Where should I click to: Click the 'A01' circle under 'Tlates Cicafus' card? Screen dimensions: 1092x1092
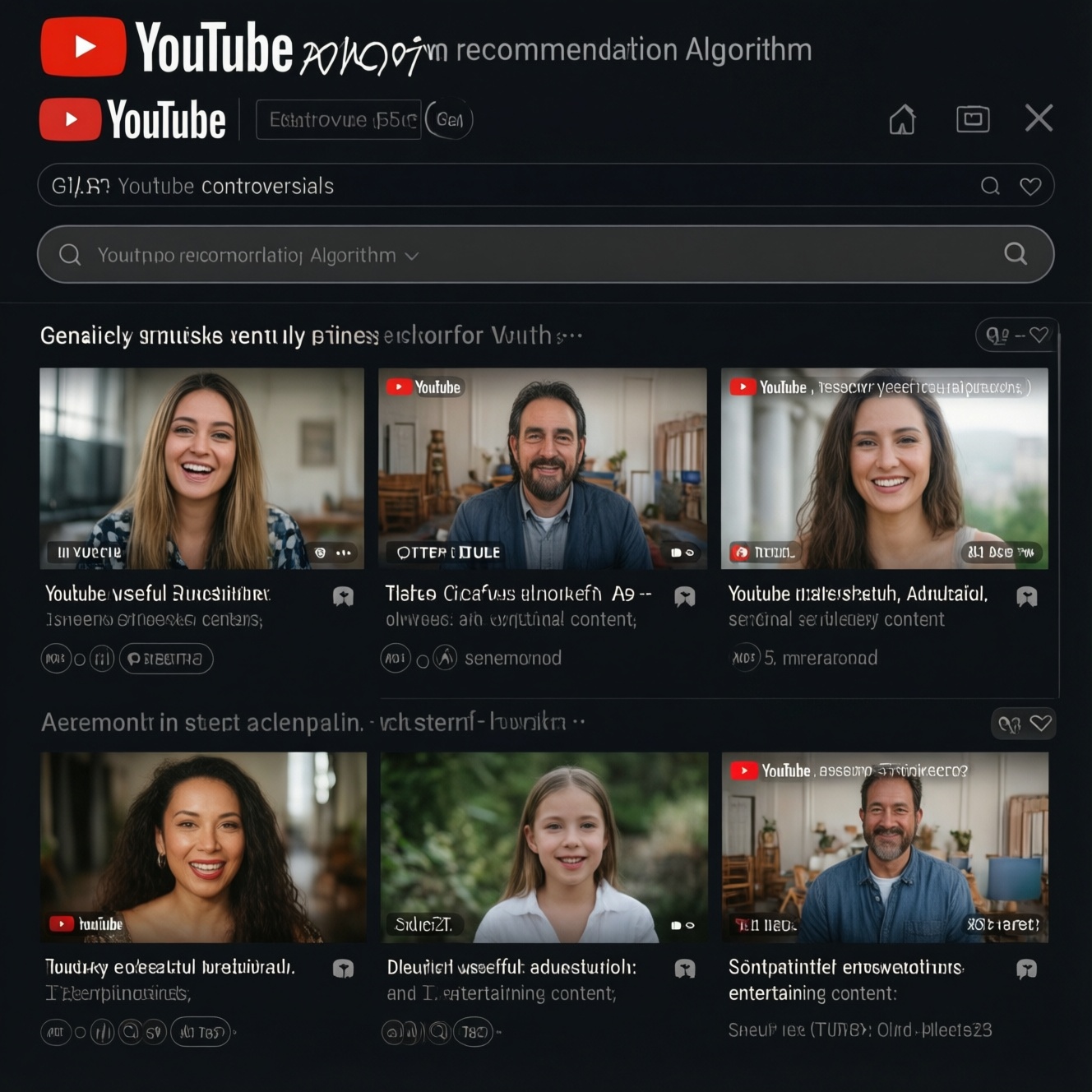(396, 658)
